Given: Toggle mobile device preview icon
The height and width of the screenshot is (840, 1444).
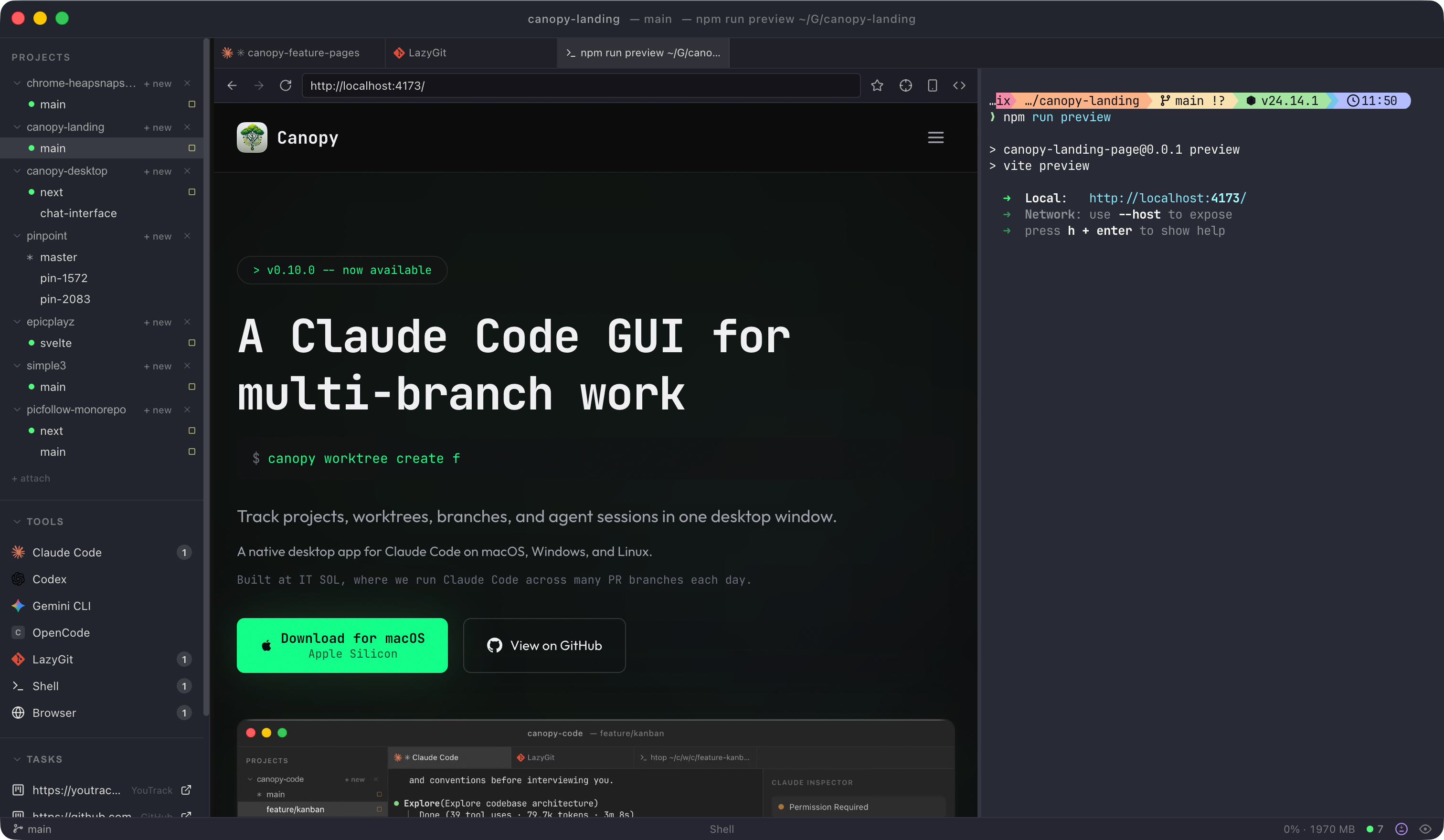Looking at the screenshot, I should [x=932, y=85].
